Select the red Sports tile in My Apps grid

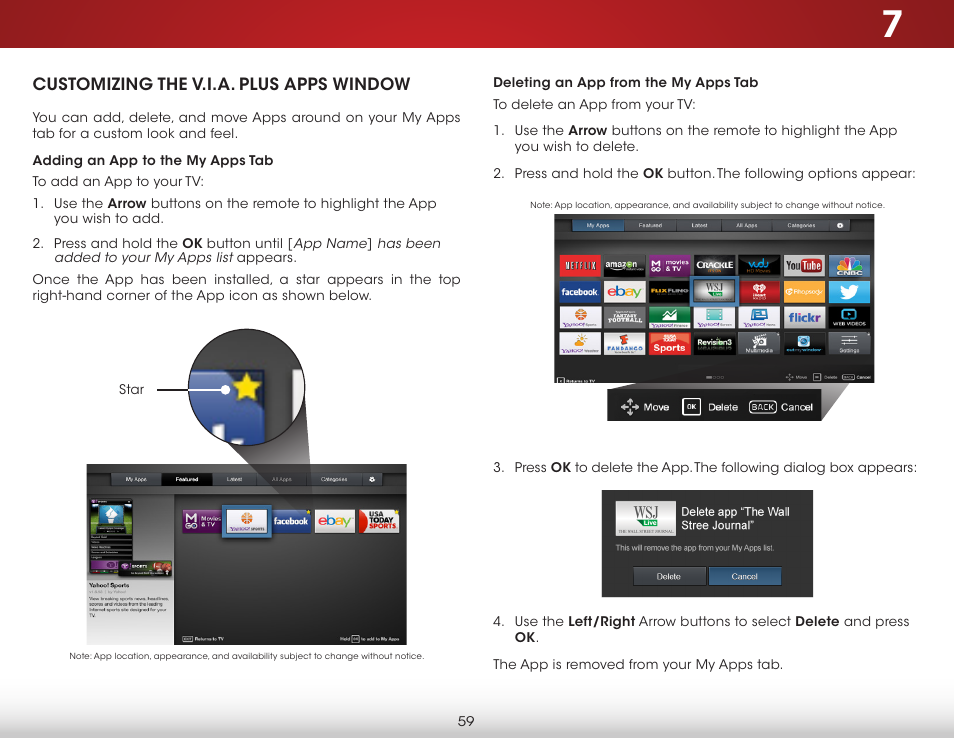pos(669,343)
